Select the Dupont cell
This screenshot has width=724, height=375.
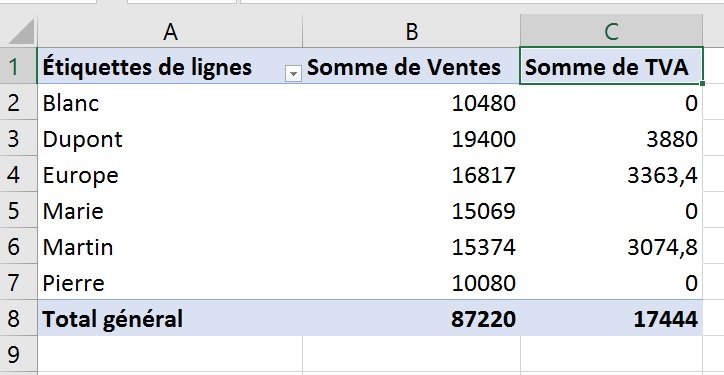pyautogui.click(x=170, y=139)
